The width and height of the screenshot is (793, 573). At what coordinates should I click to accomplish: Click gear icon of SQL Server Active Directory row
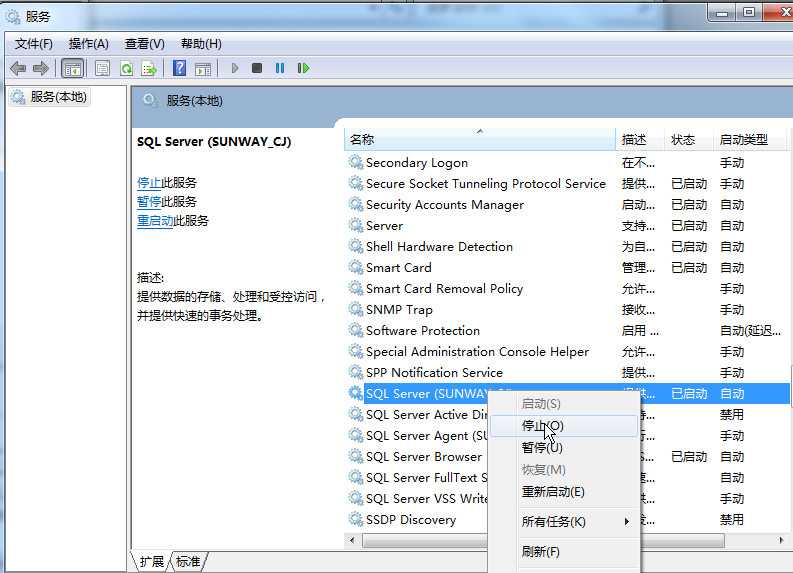pyautogui.click(x=356, y=414)
